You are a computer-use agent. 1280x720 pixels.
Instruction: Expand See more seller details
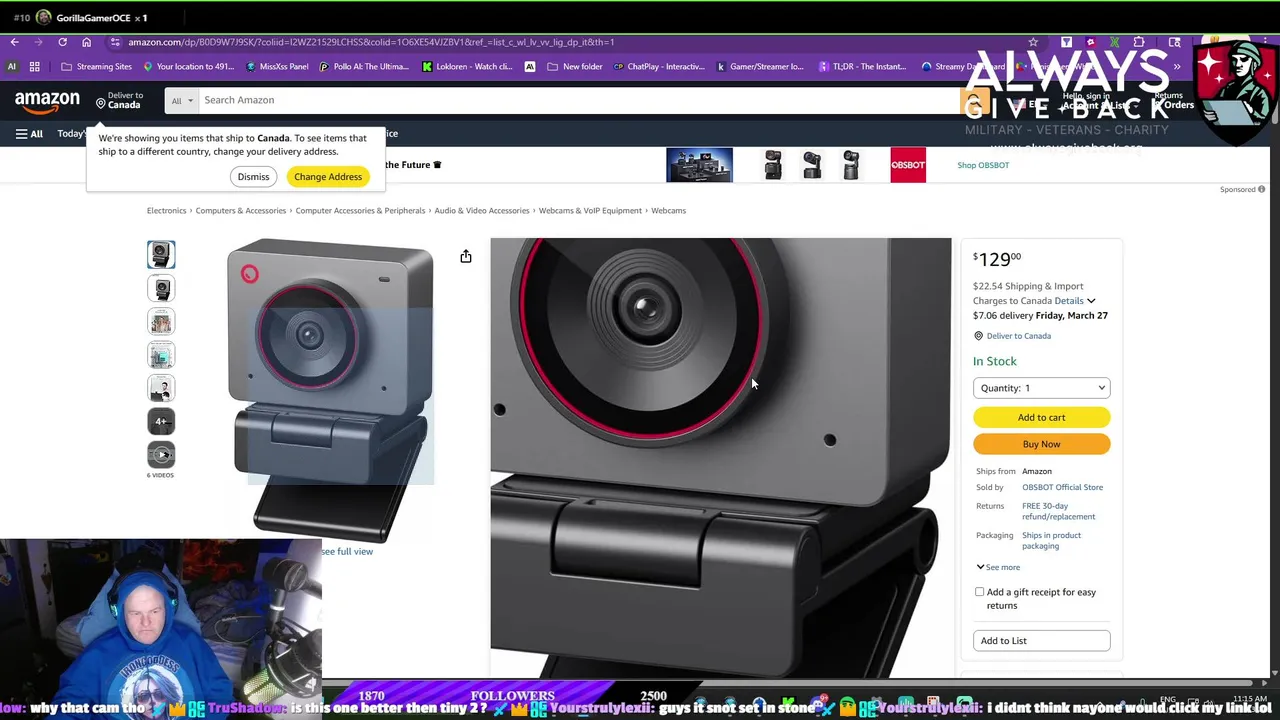tap(998, 567)
